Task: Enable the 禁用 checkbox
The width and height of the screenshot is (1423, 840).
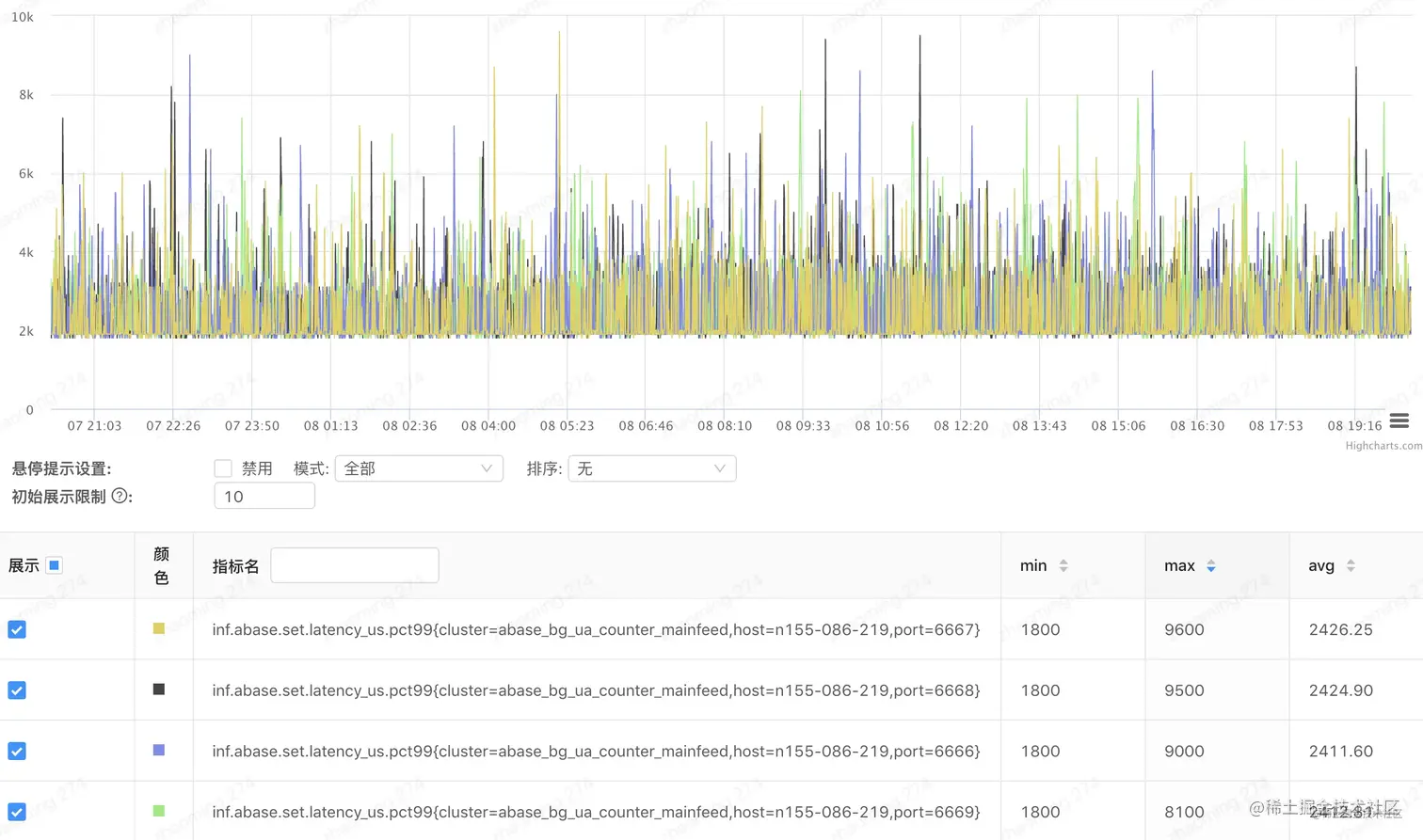Action: 223,468
